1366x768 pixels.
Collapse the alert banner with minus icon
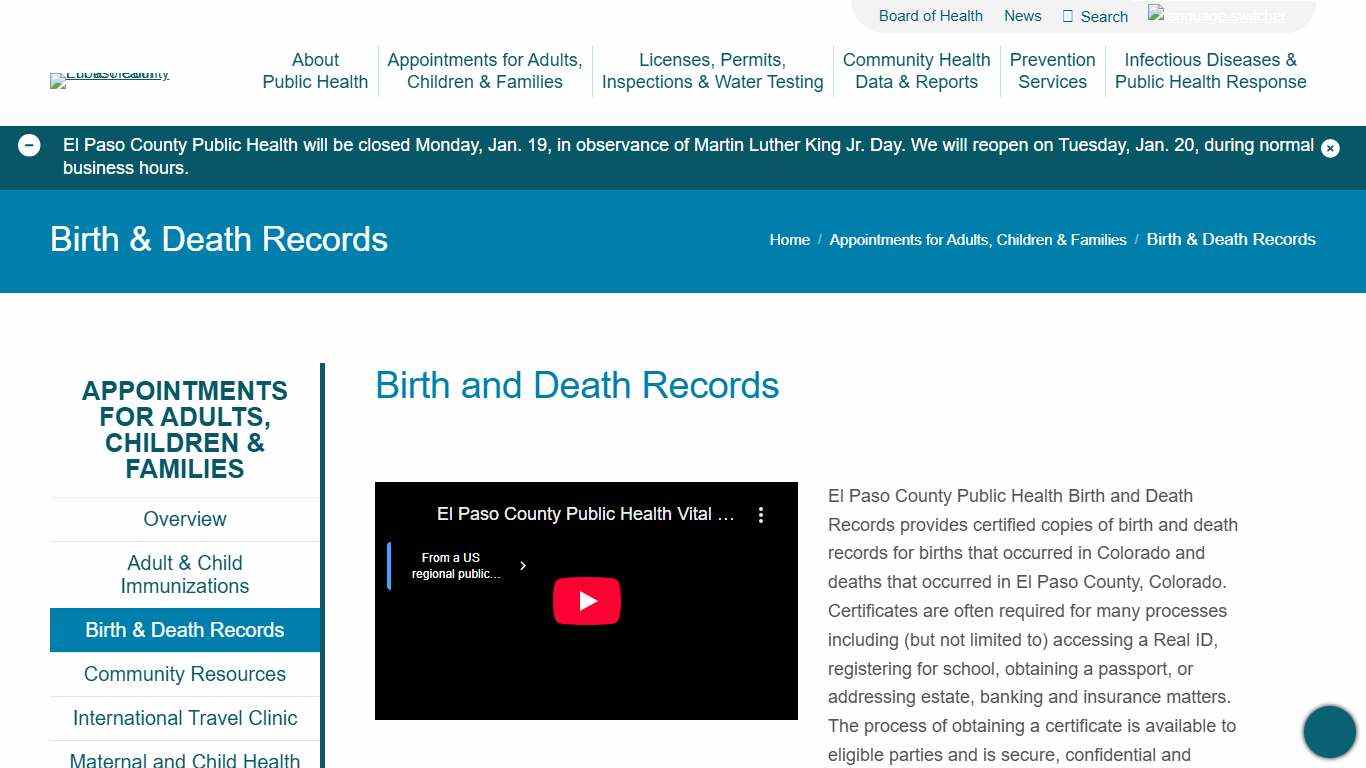[29, 145]
